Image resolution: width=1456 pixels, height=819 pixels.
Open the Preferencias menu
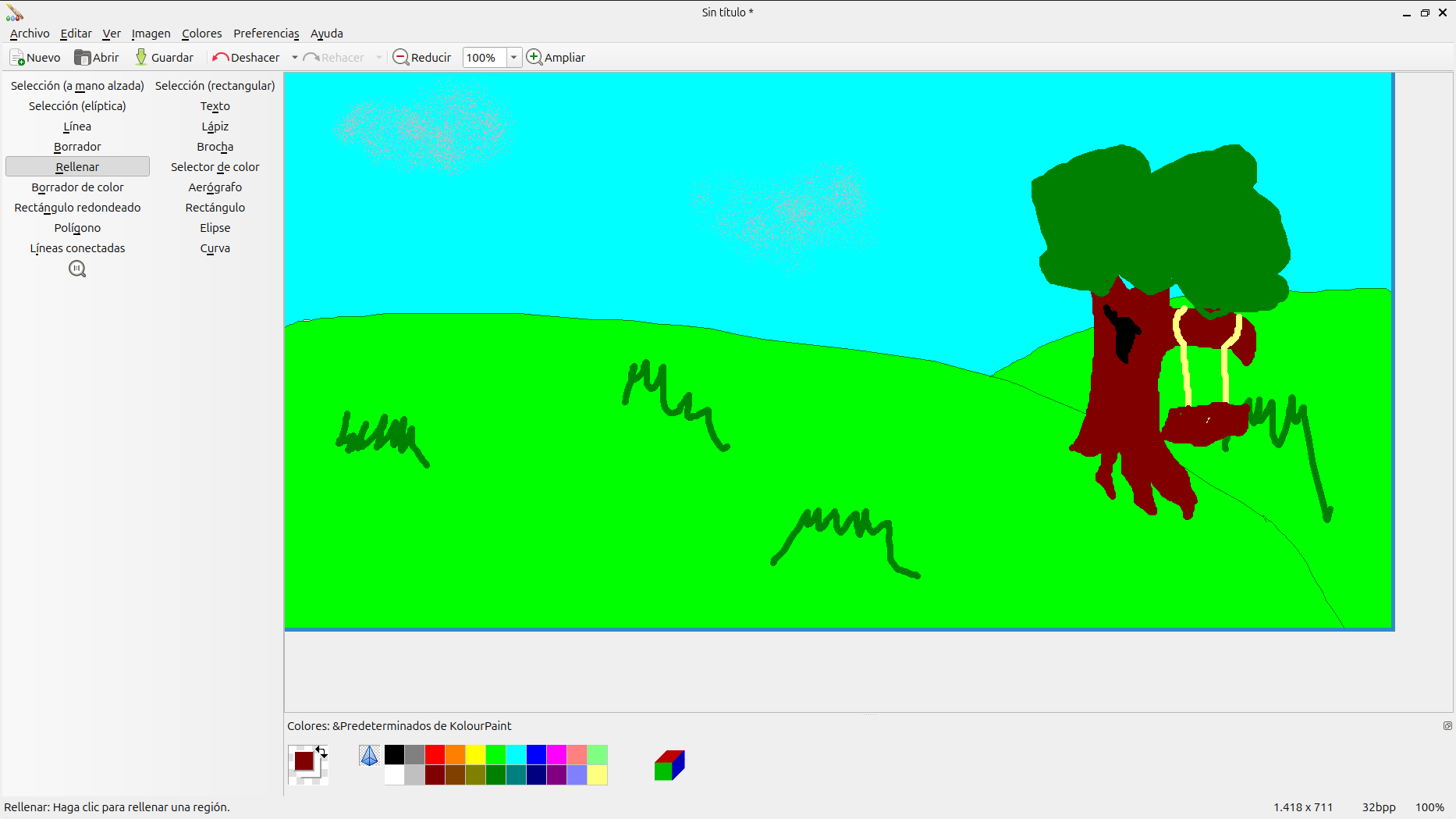click(x=266, y=34)
